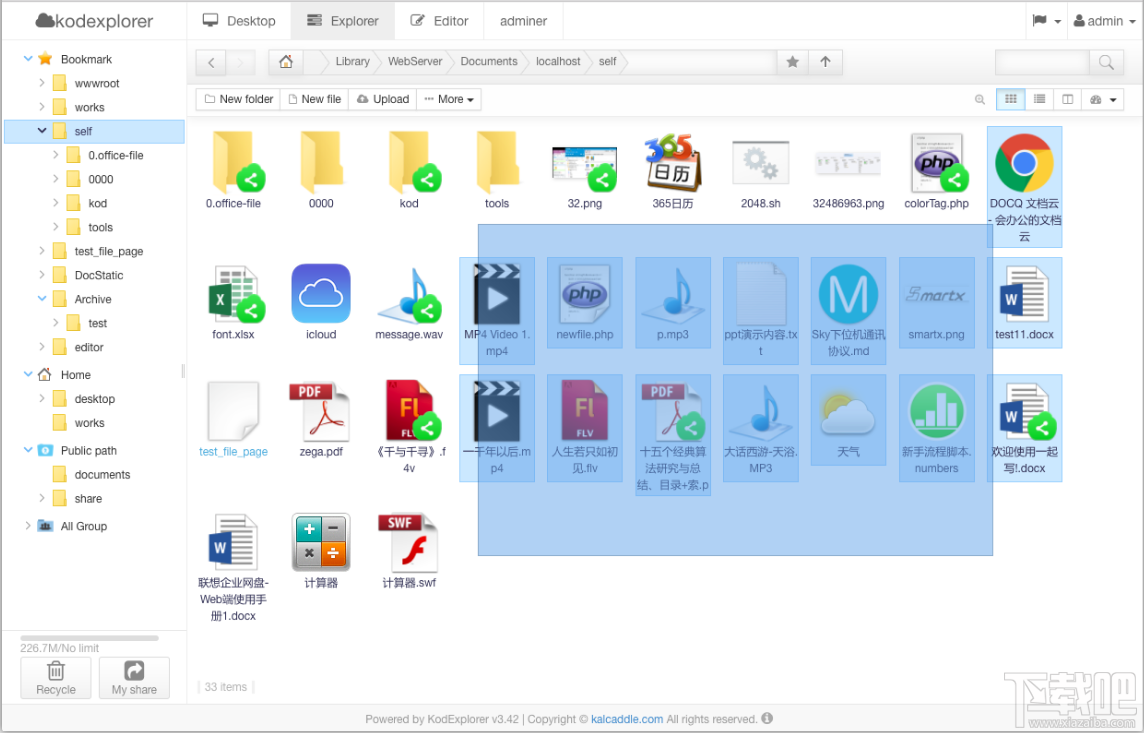Collapse the Archive tree node

42,298
